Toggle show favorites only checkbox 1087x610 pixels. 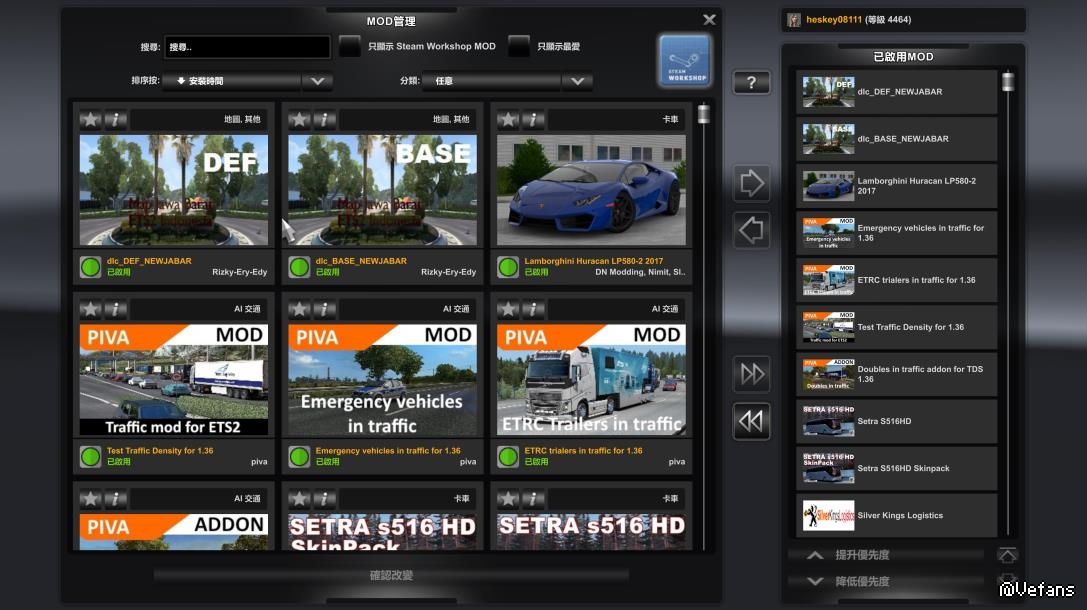[518, 47]
